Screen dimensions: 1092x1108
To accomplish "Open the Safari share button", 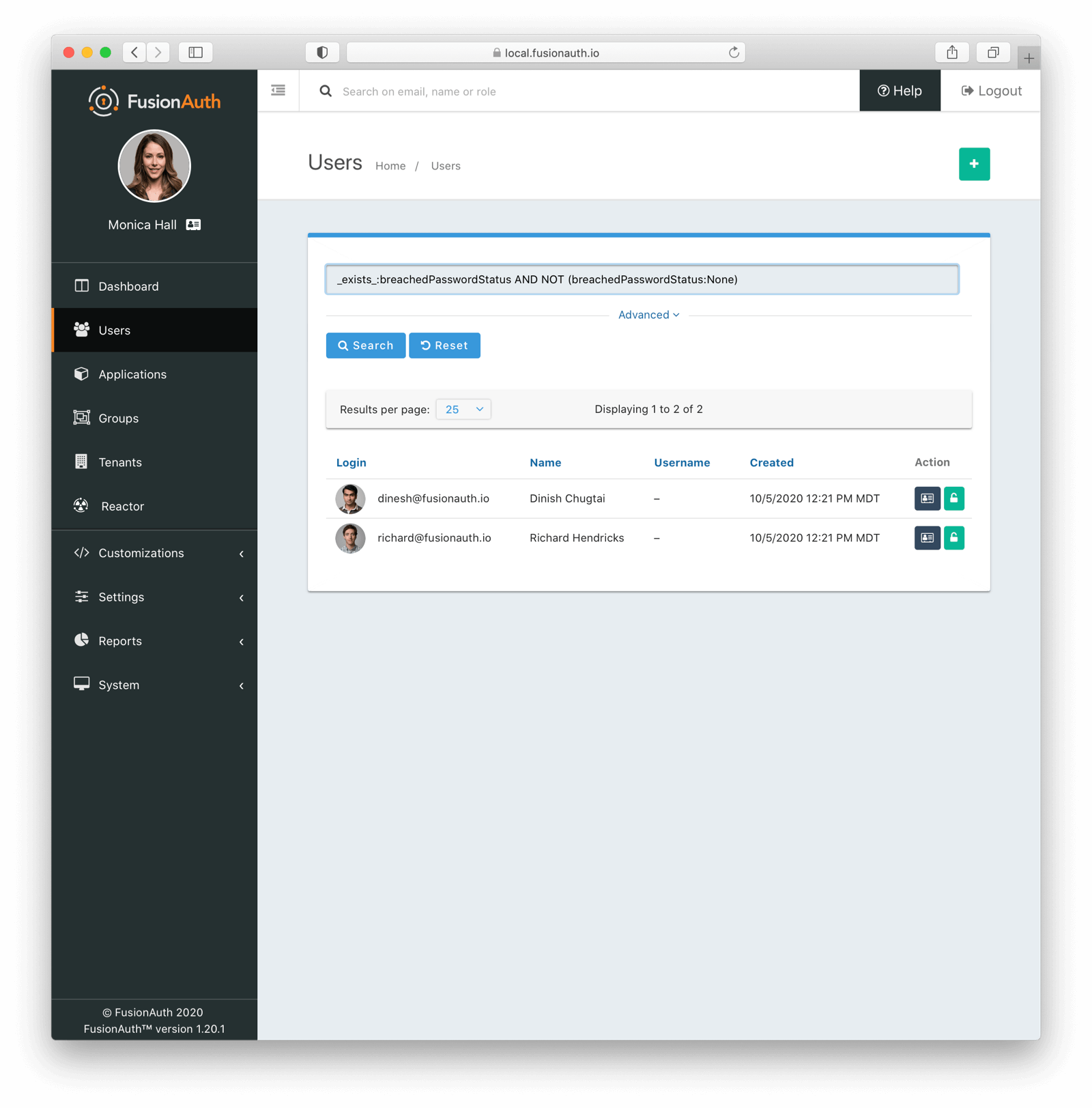I will click(x=952, y=52).
